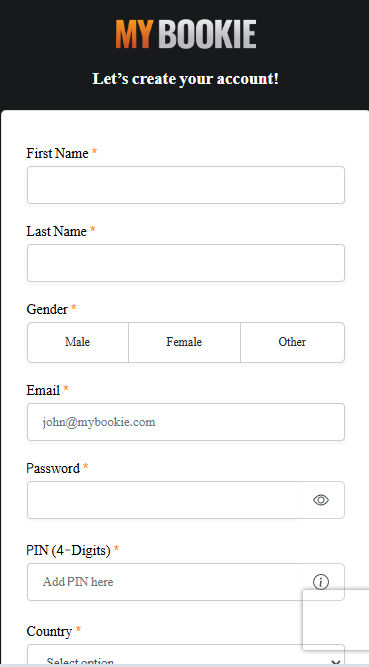Click the reCAPTCHA badge

[x=336, y=620]
